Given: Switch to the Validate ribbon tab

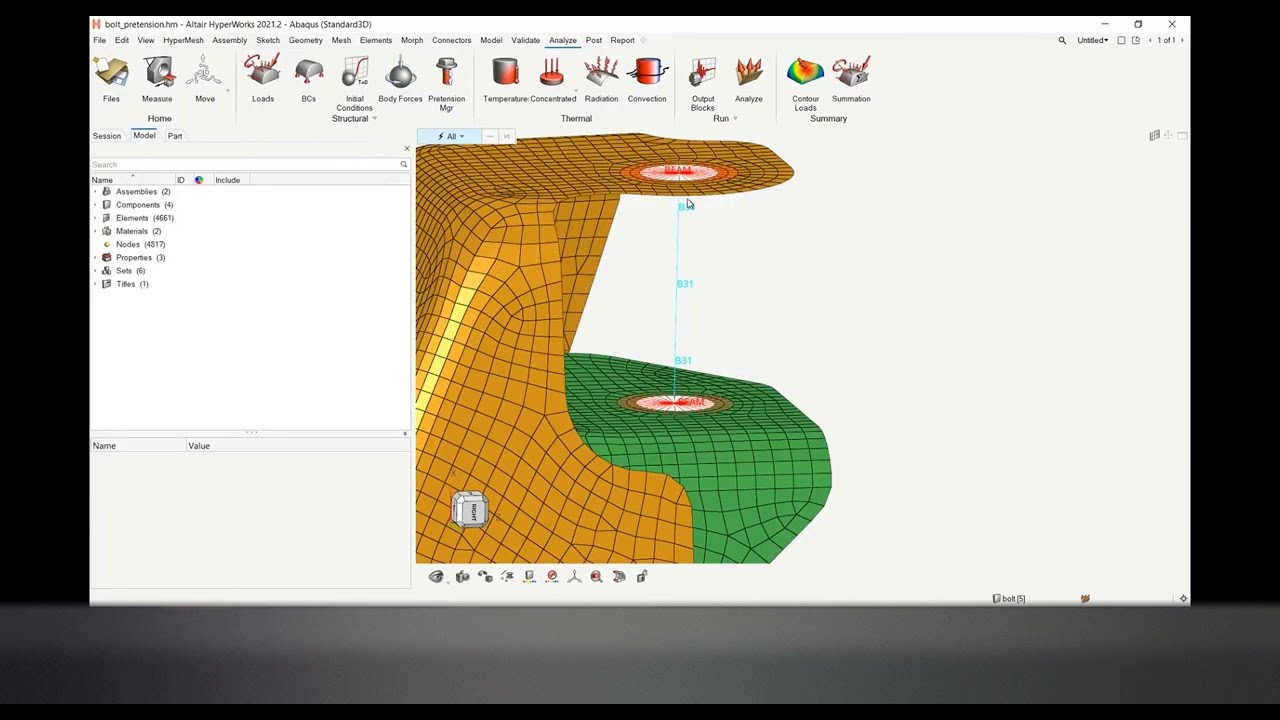Looking at the screenshot, I should [x=526, y=40].
